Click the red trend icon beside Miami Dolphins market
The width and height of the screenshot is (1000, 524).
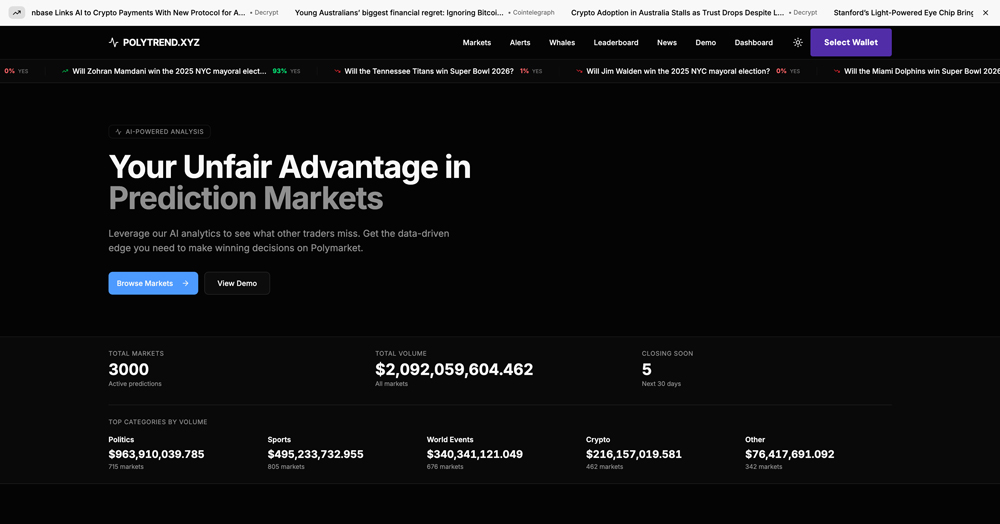(x=837, y=72)
